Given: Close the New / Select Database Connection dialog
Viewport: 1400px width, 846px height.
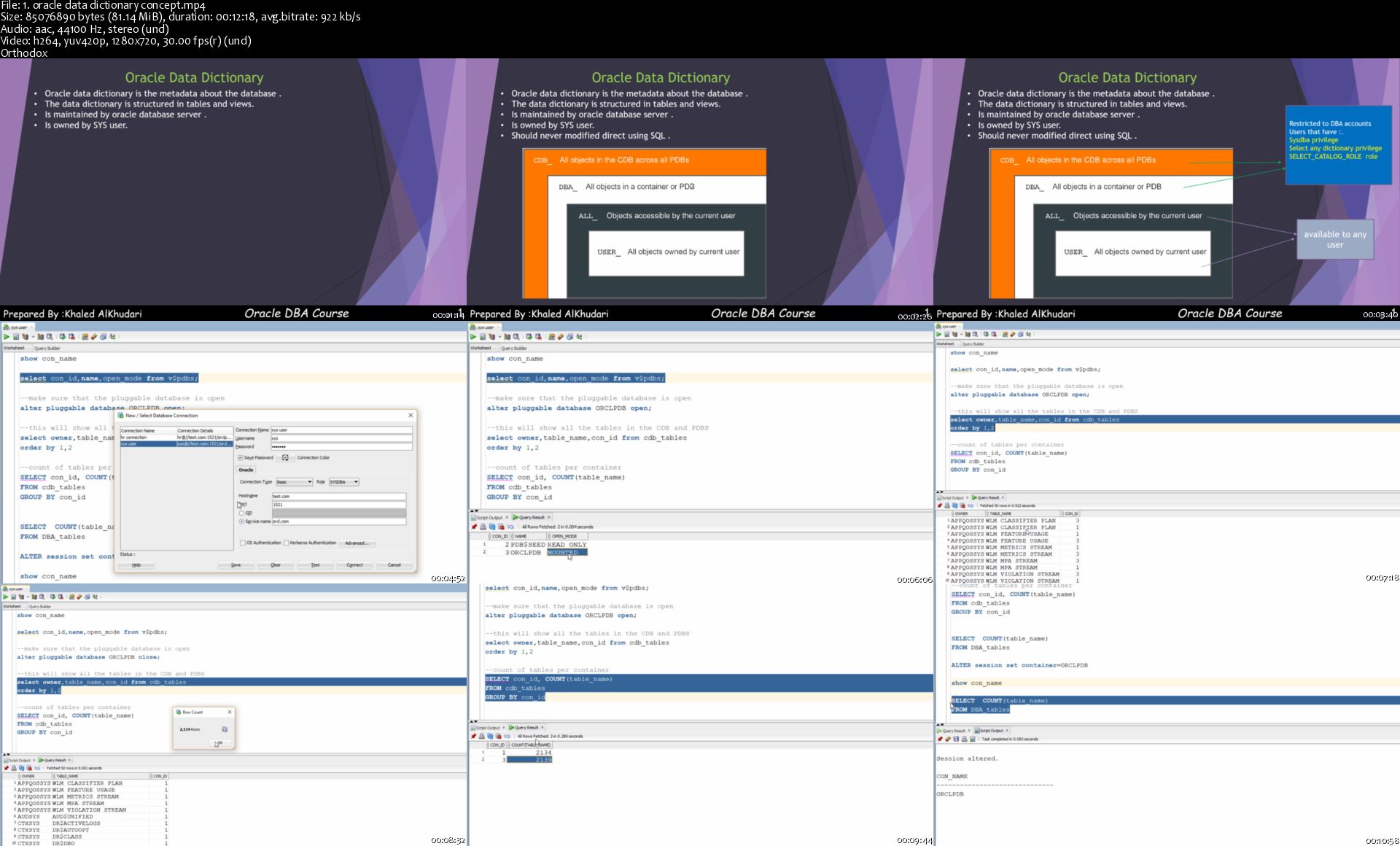Looking at the screenshot, I should (x=411, y=415).
